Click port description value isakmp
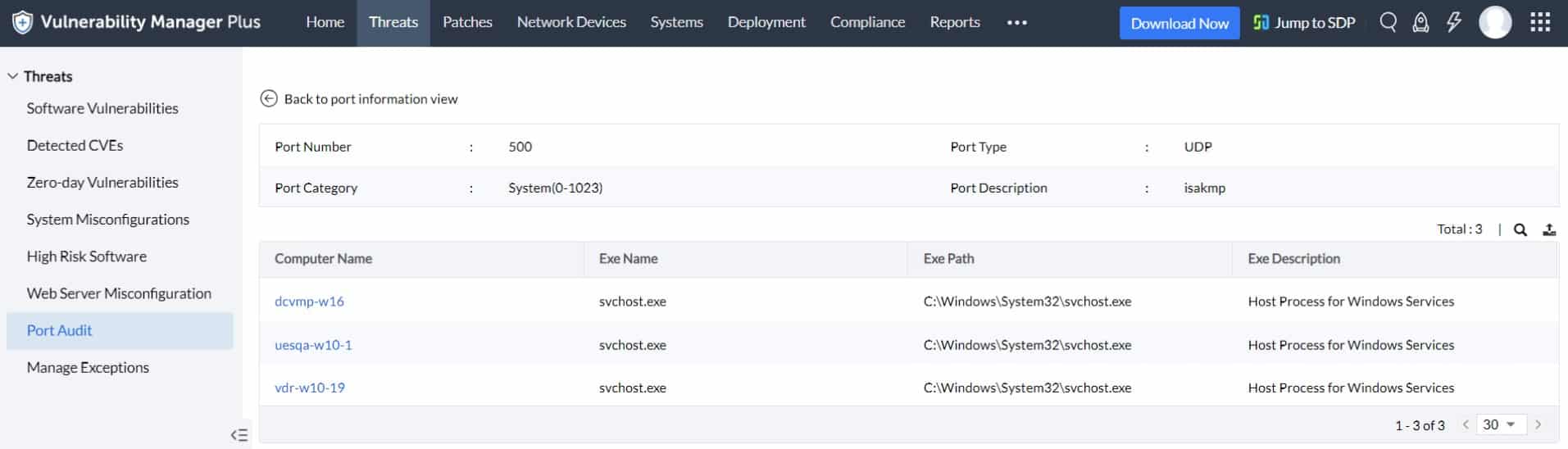This screenshot has width=1568, height=449. (x=1204, y=188)
